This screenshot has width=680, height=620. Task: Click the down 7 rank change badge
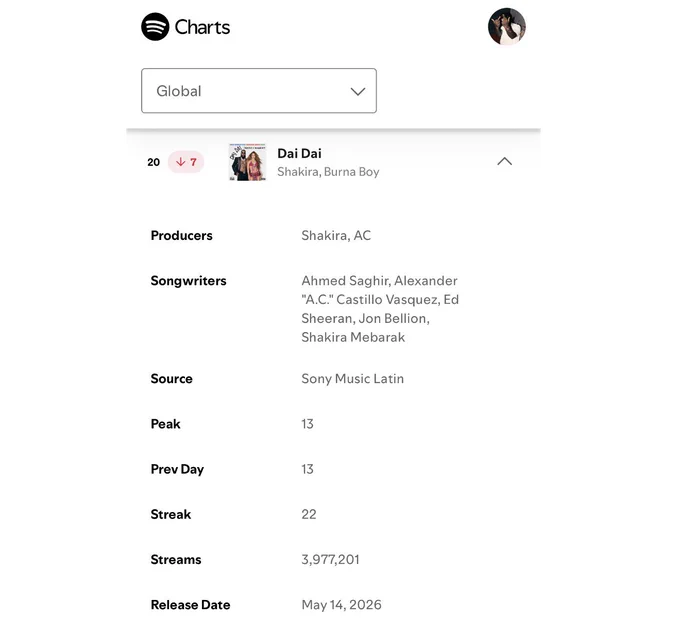pos(186,162)
